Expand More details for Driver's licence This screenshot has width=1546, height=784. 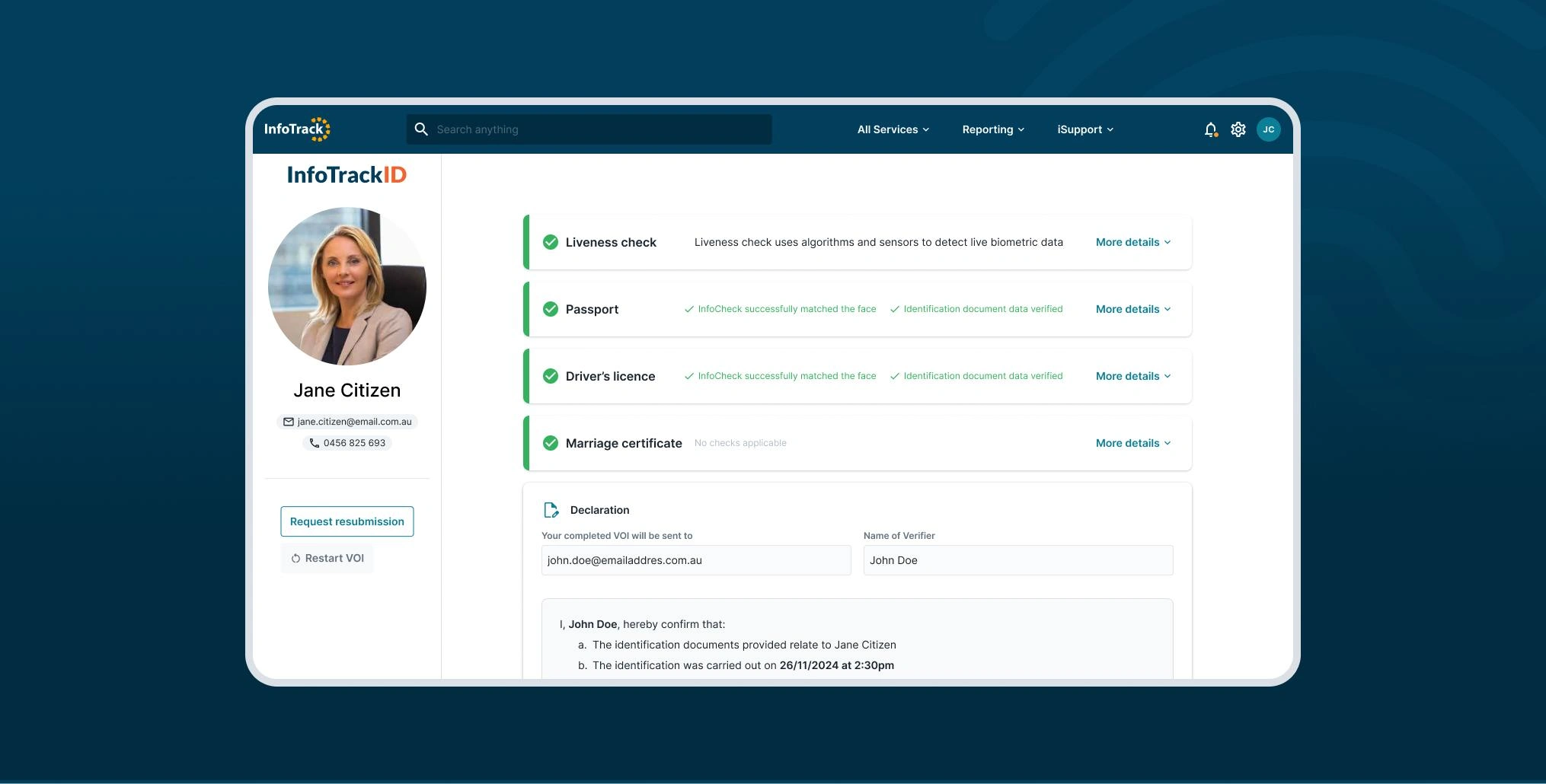[x=1133, y=376]
